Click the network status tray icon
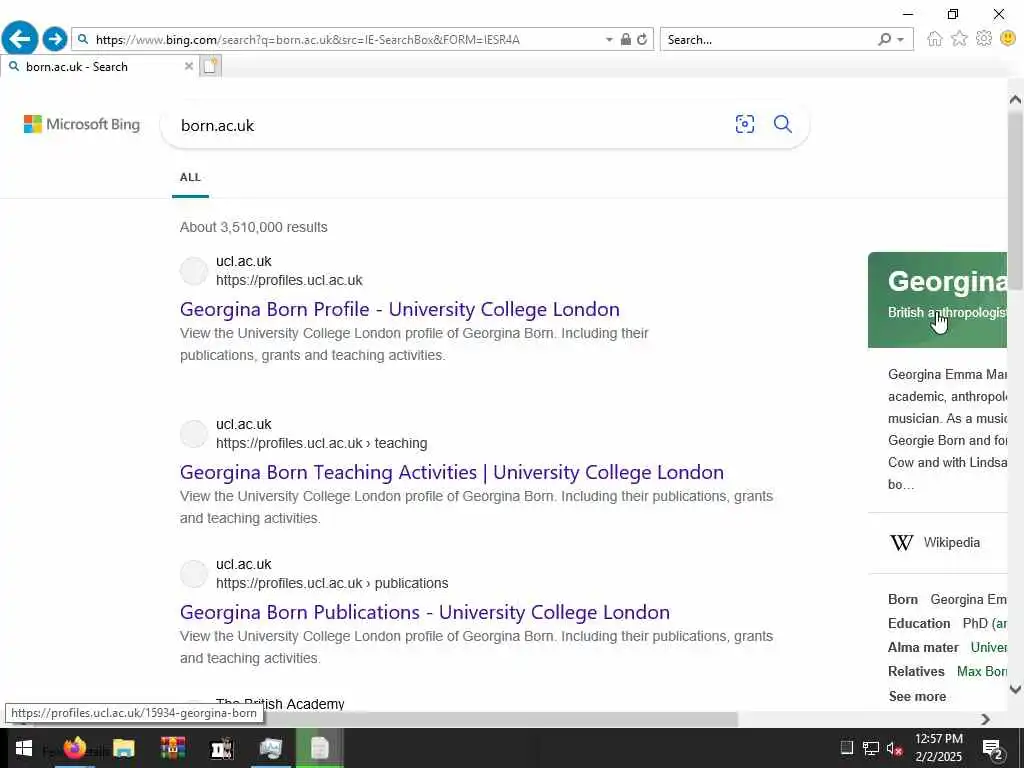This screenshot has width=1024, height=768. (x=870, y=748)
